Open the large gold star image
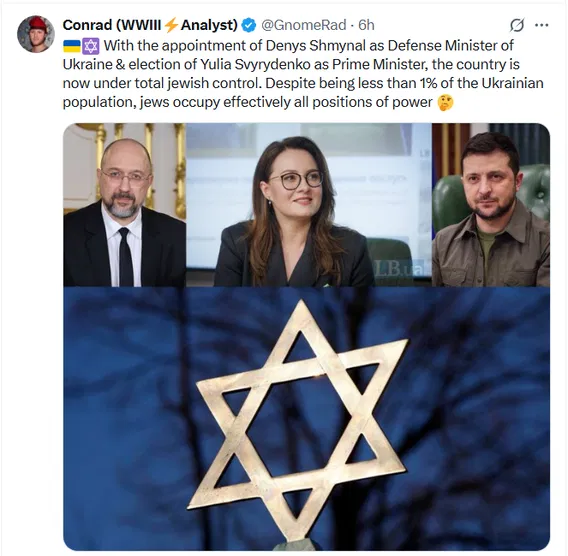This screenshot has height=556, width=568. click(x=306, y=419)
